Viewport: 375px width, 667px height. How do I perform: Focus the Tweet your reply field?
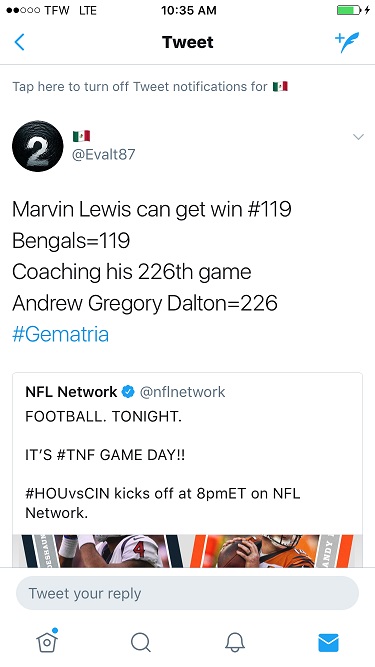tap(187, 593)
